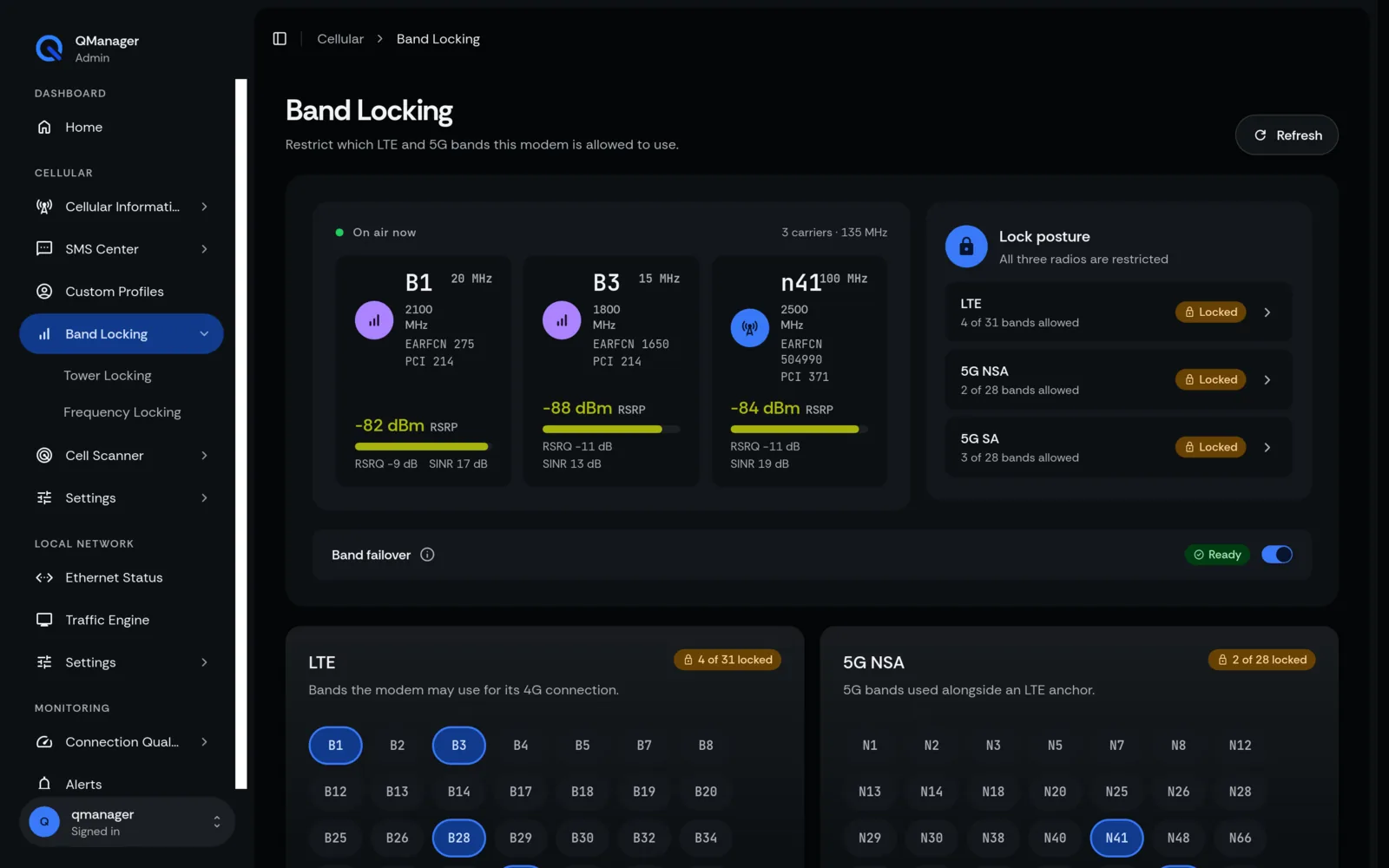Open the Cellular Settings menu item
This screenshot has width=1389, height=868.
pyautogui.click(x=122, y=498)
